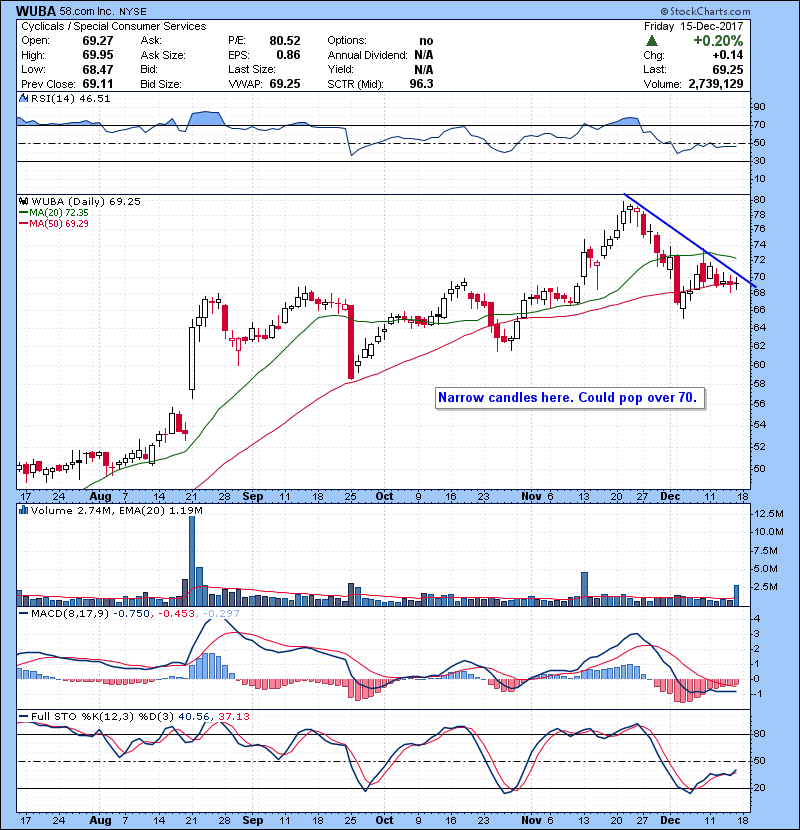The width and height of the screenshot is (800, 830).
Task: Click the SCTR (Mid) value 96.3
Action: coord(421,84)
